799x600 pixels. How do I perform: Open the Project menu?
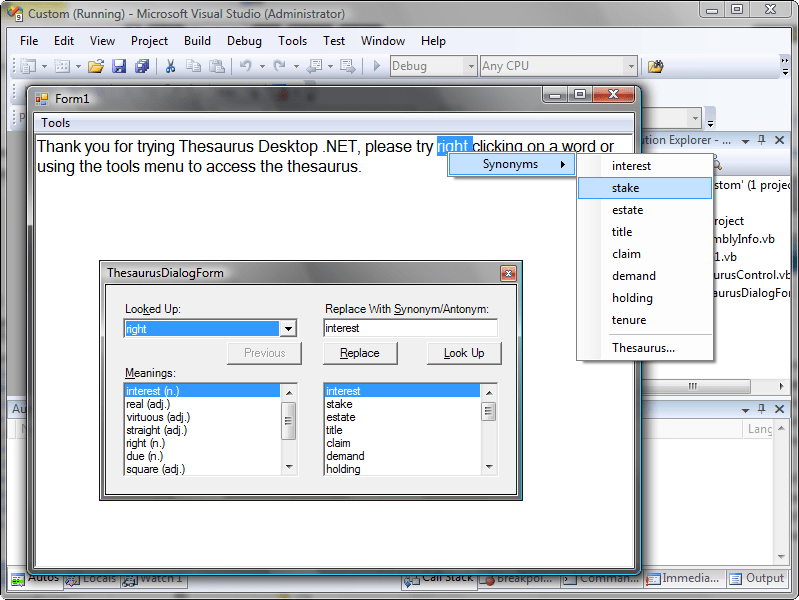tap(149, 41)
